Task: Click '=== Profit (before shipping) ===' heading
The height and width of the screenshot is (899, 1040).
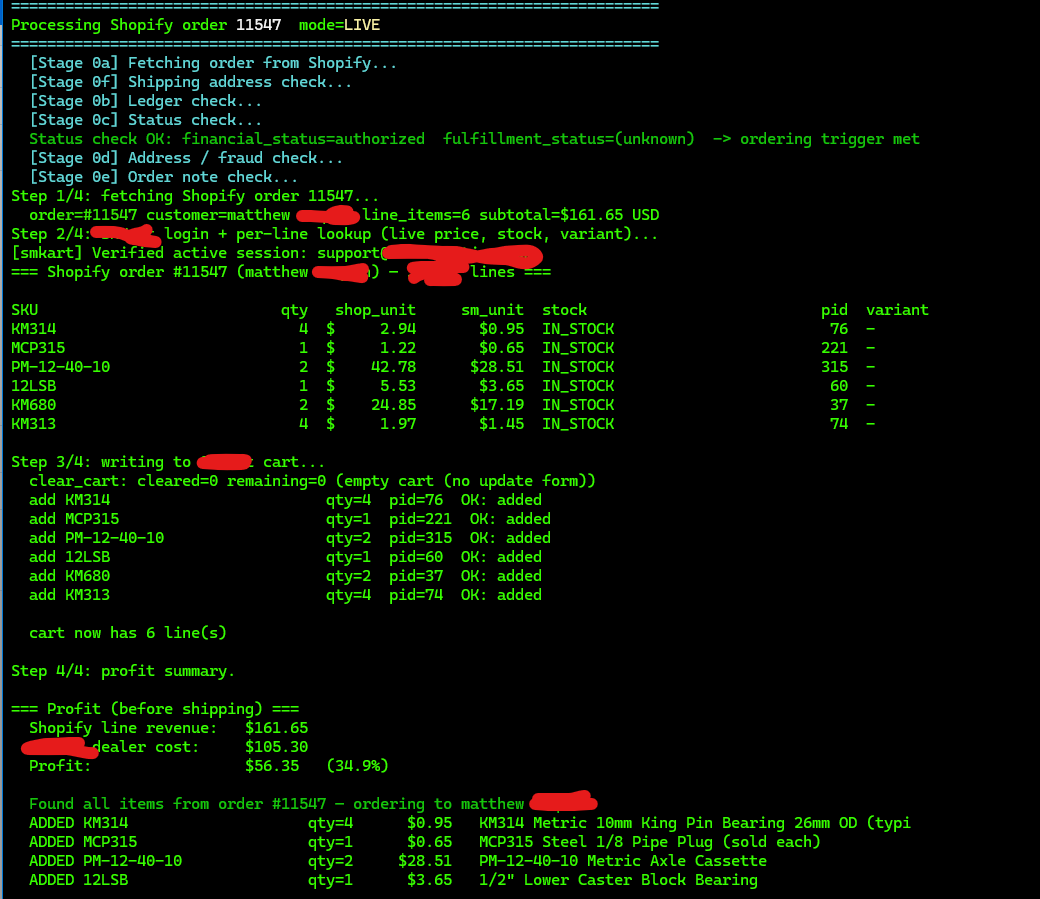Action: pyautogui.click(x=155, y=709)
